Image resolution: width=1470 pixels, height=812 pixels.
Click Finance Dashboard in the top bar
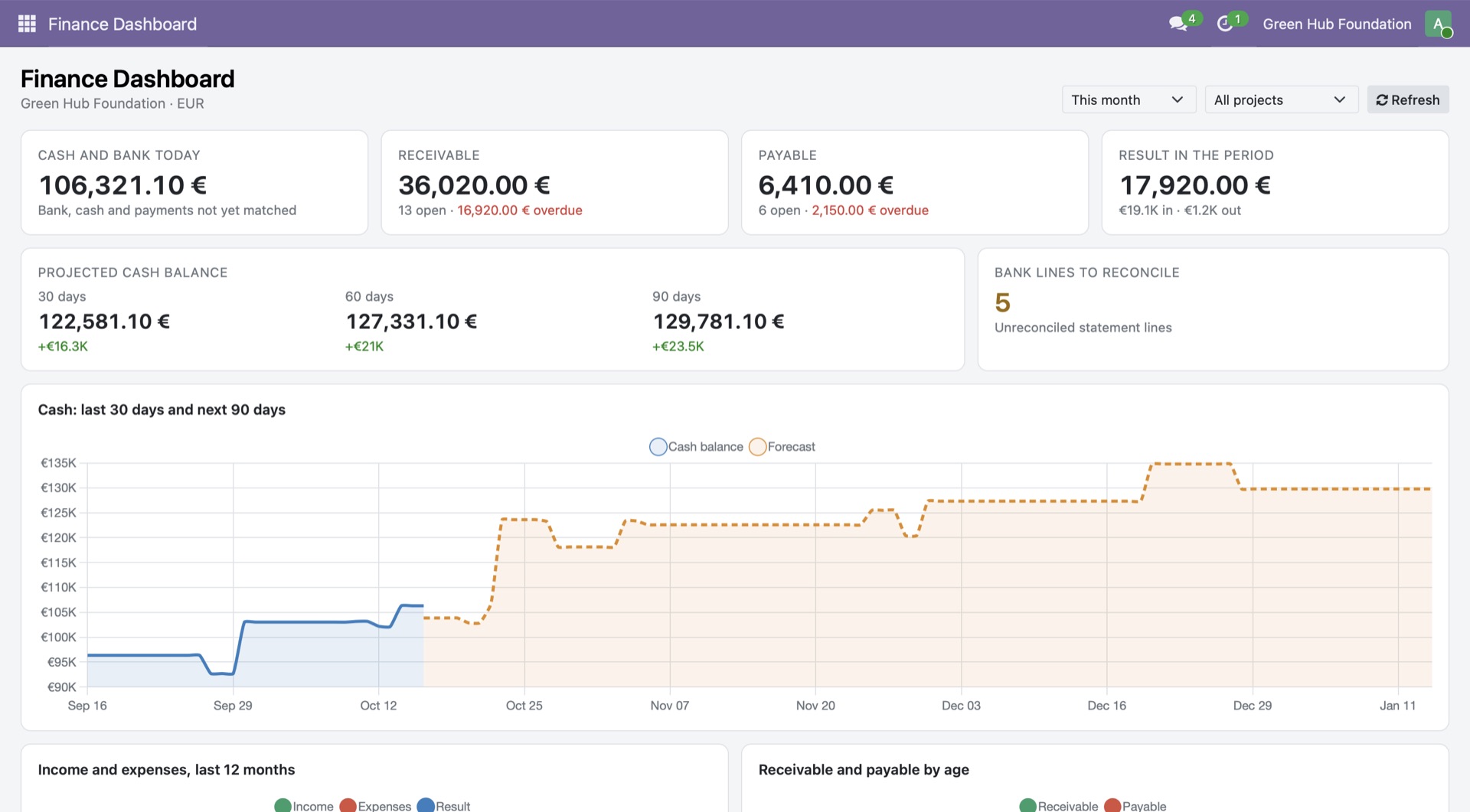[122, 24]
